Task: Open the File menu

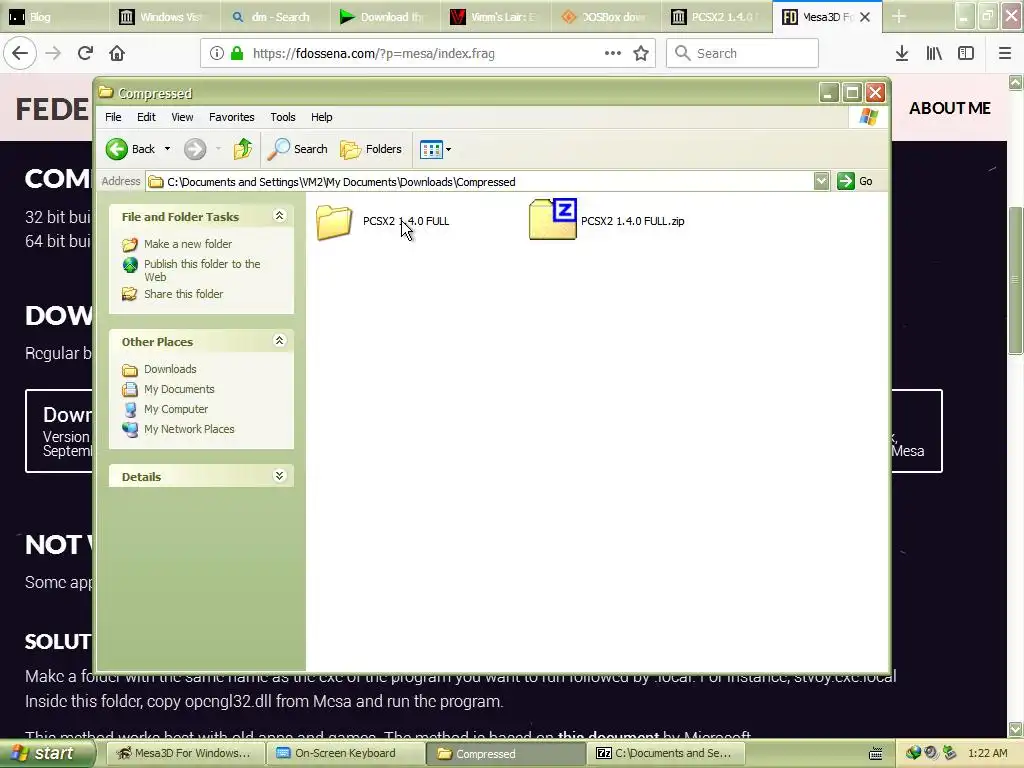Action: 113,117
